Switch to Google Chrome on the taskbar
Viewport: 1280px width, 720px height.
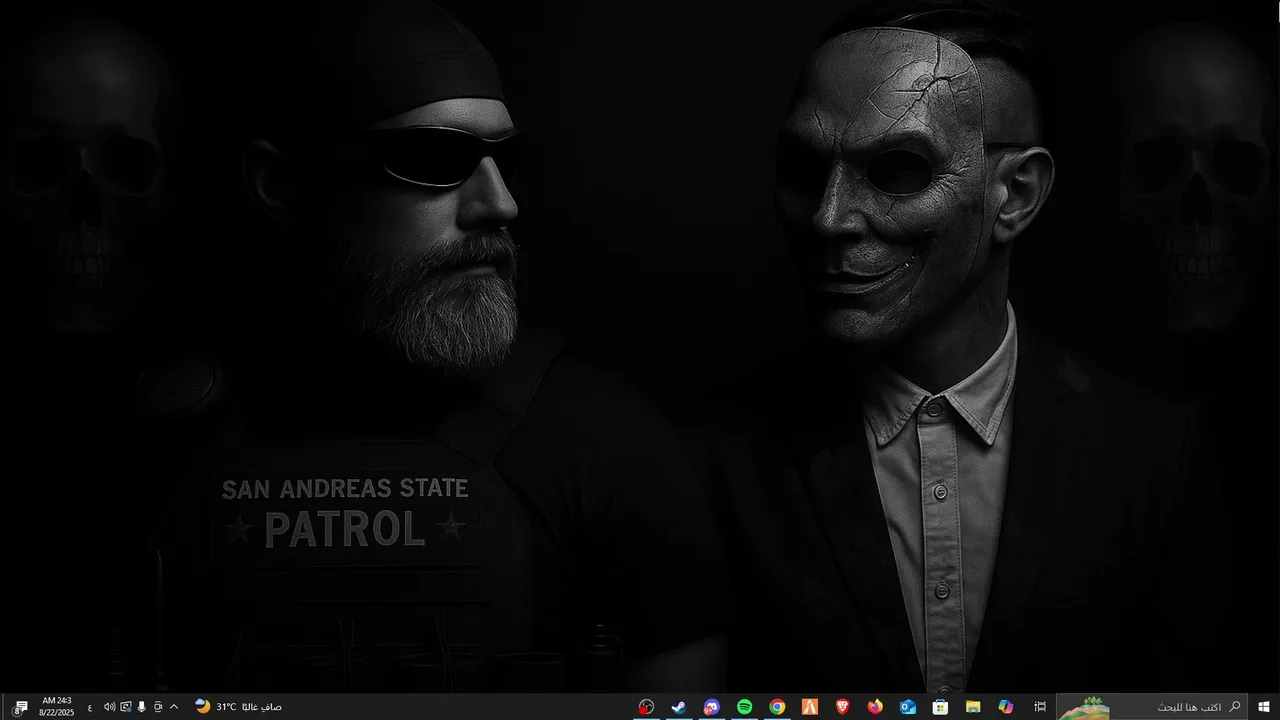777,707
